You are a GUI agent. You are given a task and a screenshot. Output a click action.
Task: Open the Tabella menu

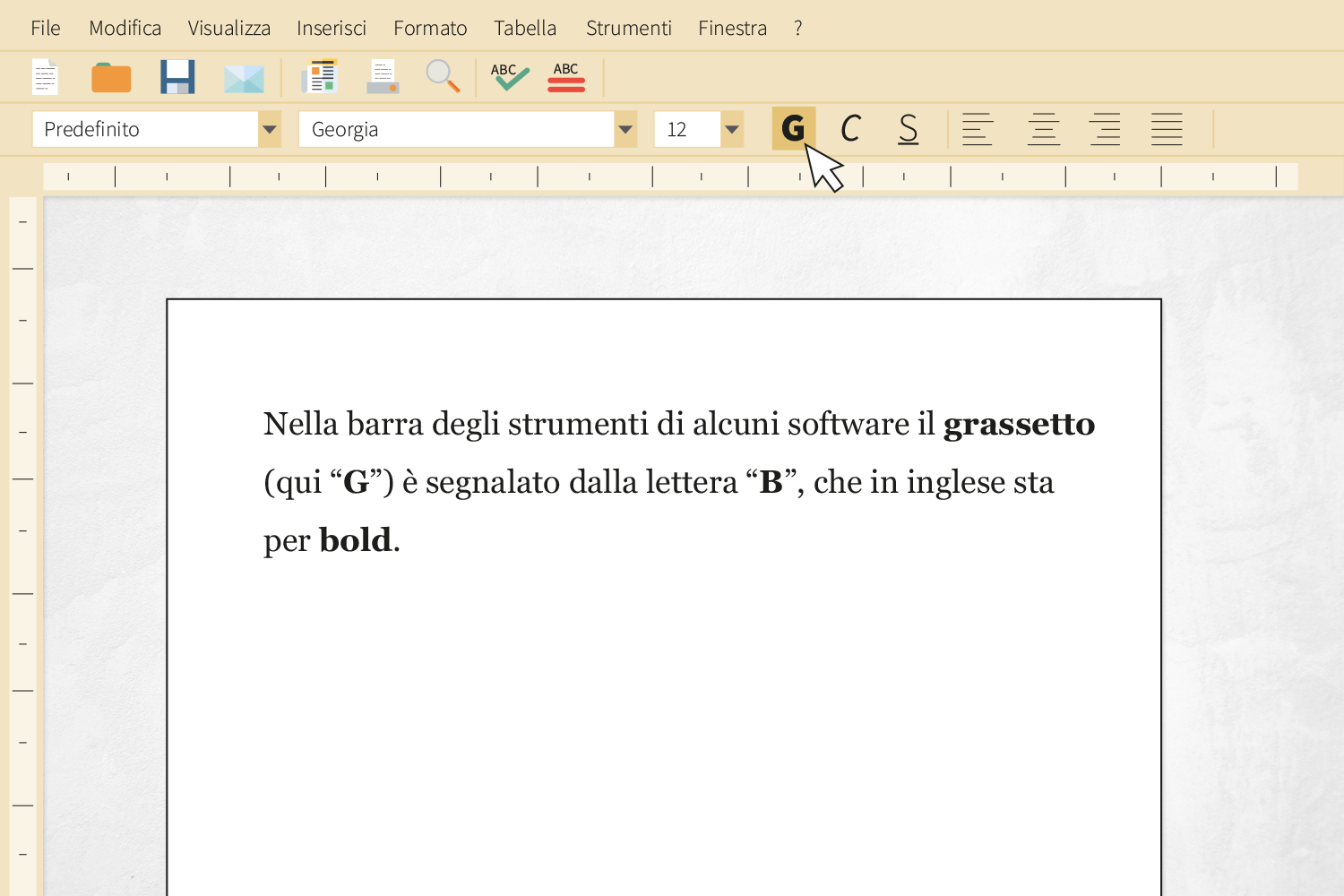(525, 28)
